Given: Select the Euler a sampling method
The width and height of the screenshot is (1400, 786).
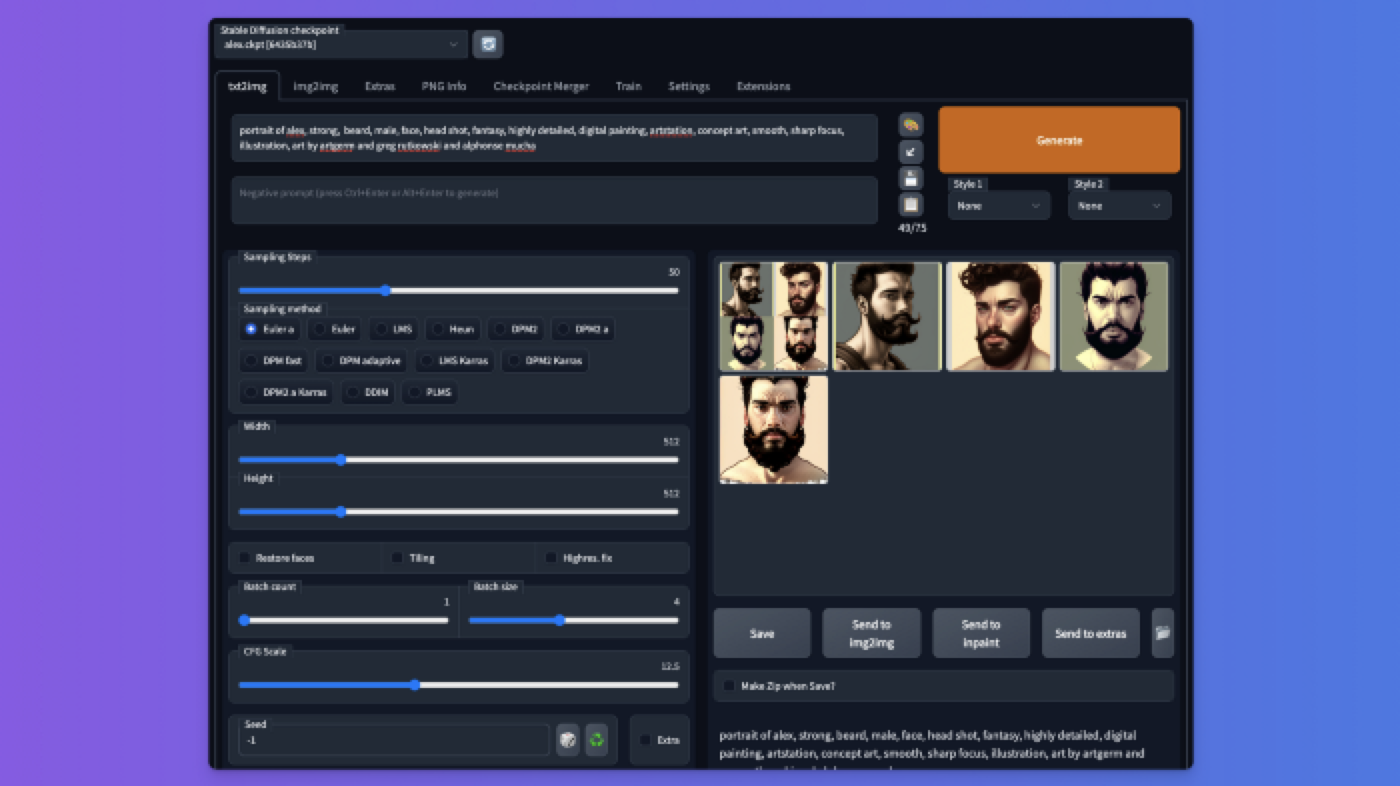Looking at the screenshot, I should point(270,328).
